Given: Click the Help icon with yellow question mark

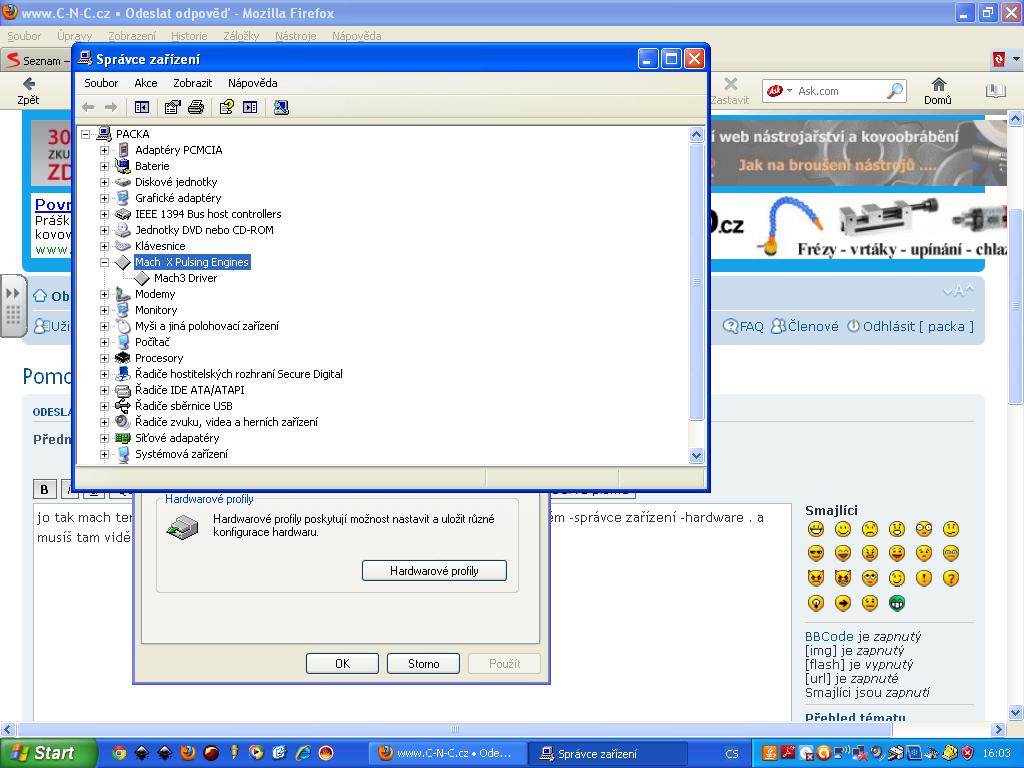Looking at the screenshot, I should coord(227,107).
